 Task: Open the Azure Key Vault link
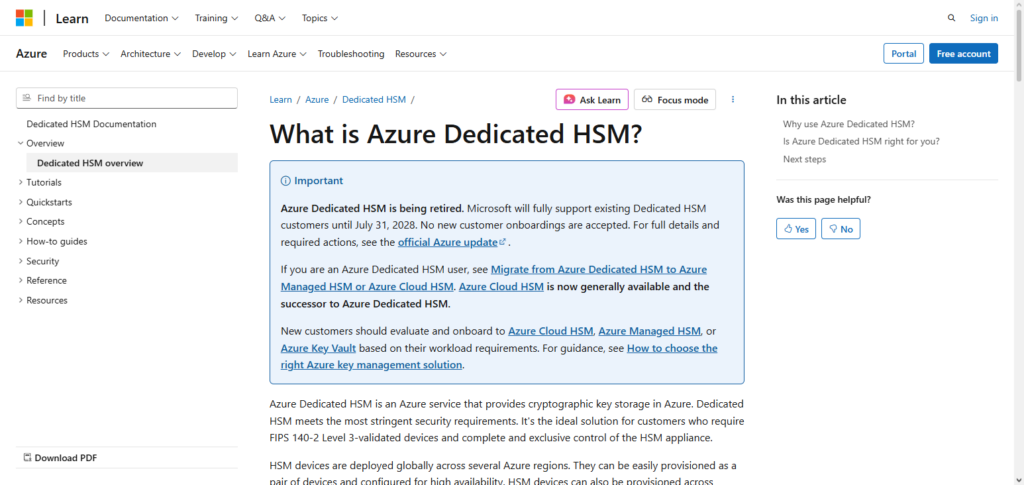click(x=318, y=348)
